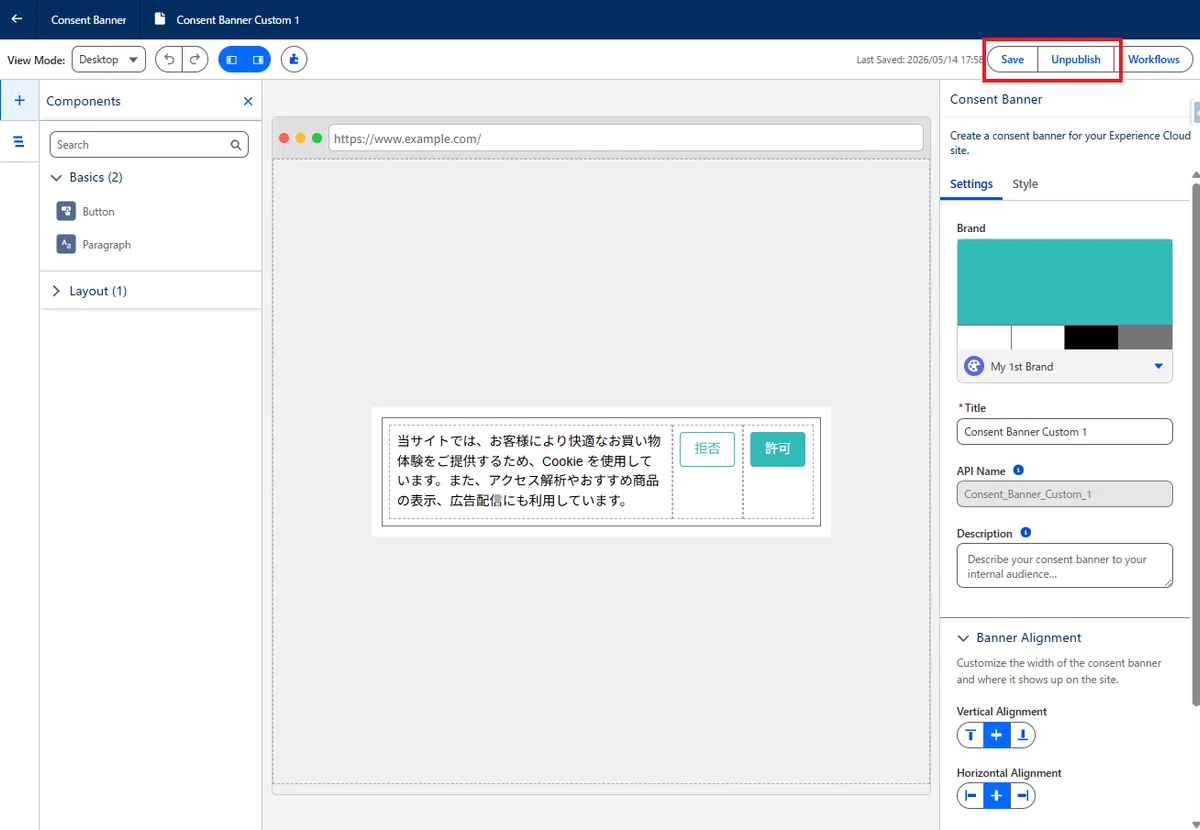This screenshot has width=1200, height=830.
Task: Click the Title input field
Action: click(x=1064, y=432)
